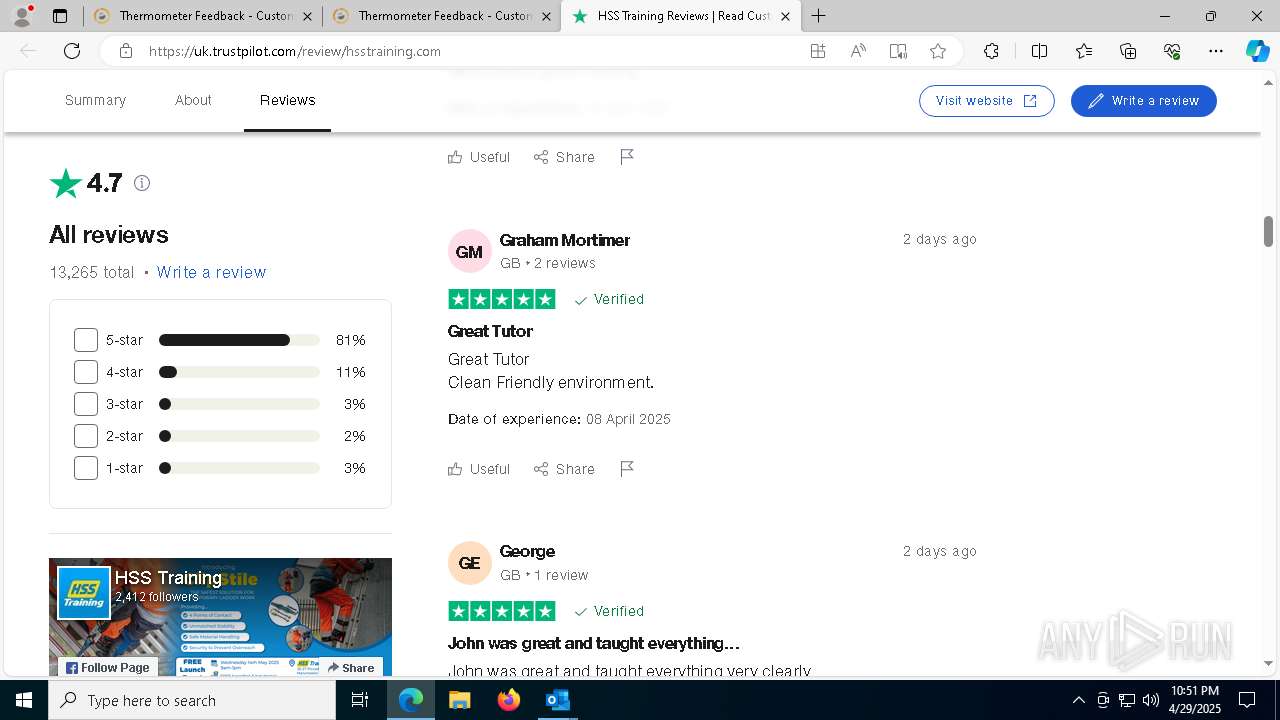Click the TrustScore info icon next to 4.7

click(142, 183)
